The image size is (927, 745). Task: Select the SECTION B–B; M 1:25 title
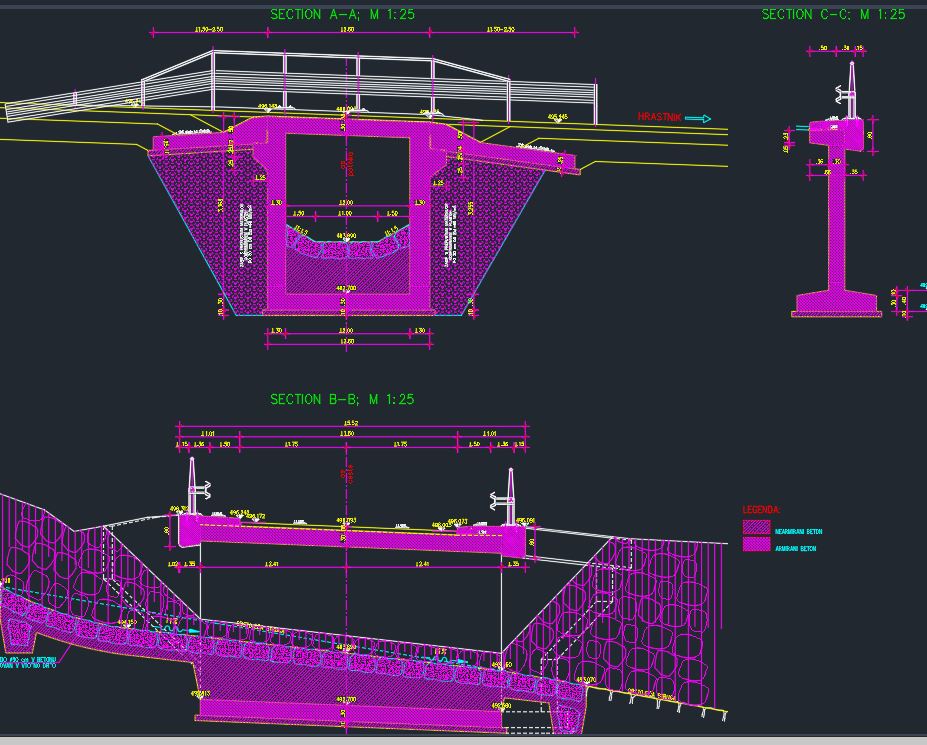pyautogui.click(x=345, y=398)
